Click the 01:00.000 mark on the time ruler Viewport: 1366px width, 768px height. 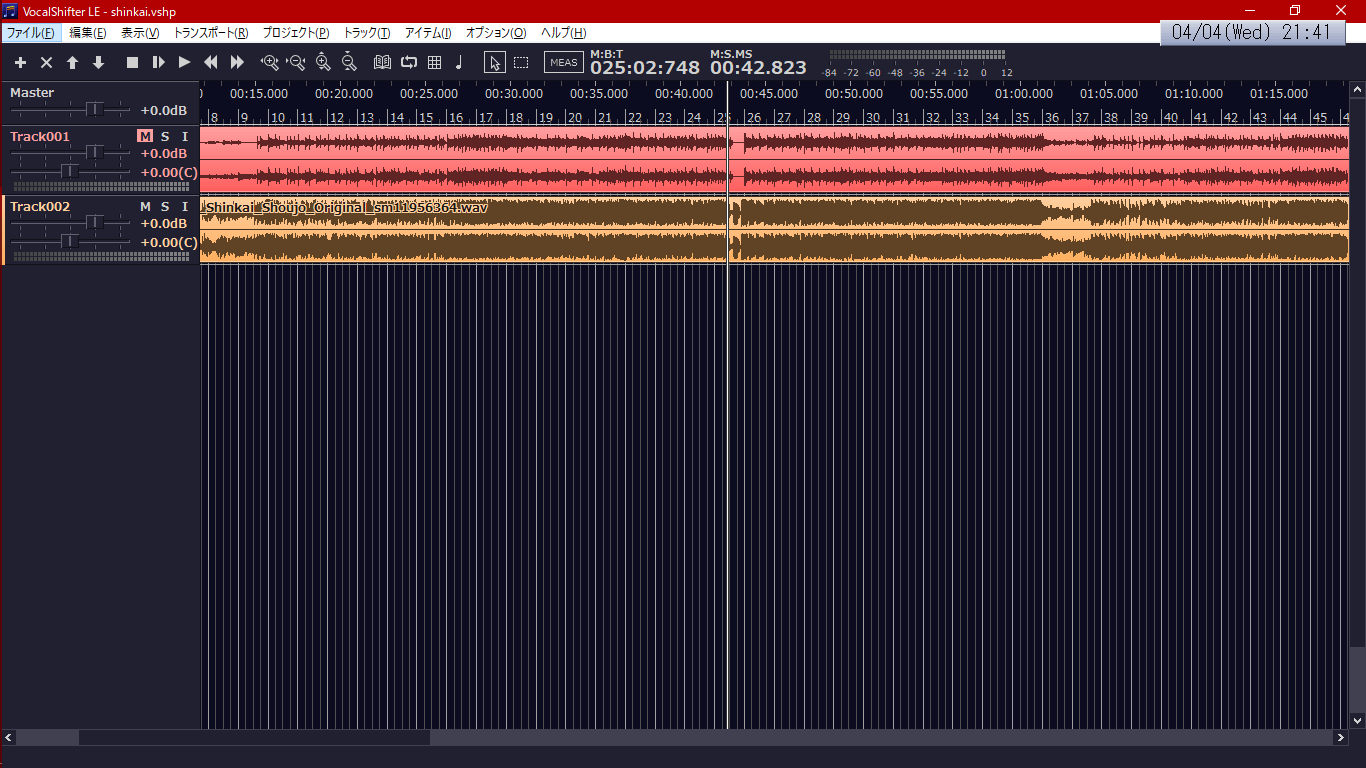point(1024,94)
